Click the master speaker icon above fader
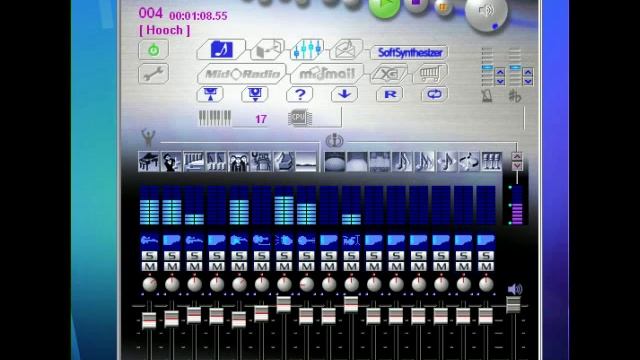Image resolution: width=640 pixels, height=360 pixels. coord(515,289)
